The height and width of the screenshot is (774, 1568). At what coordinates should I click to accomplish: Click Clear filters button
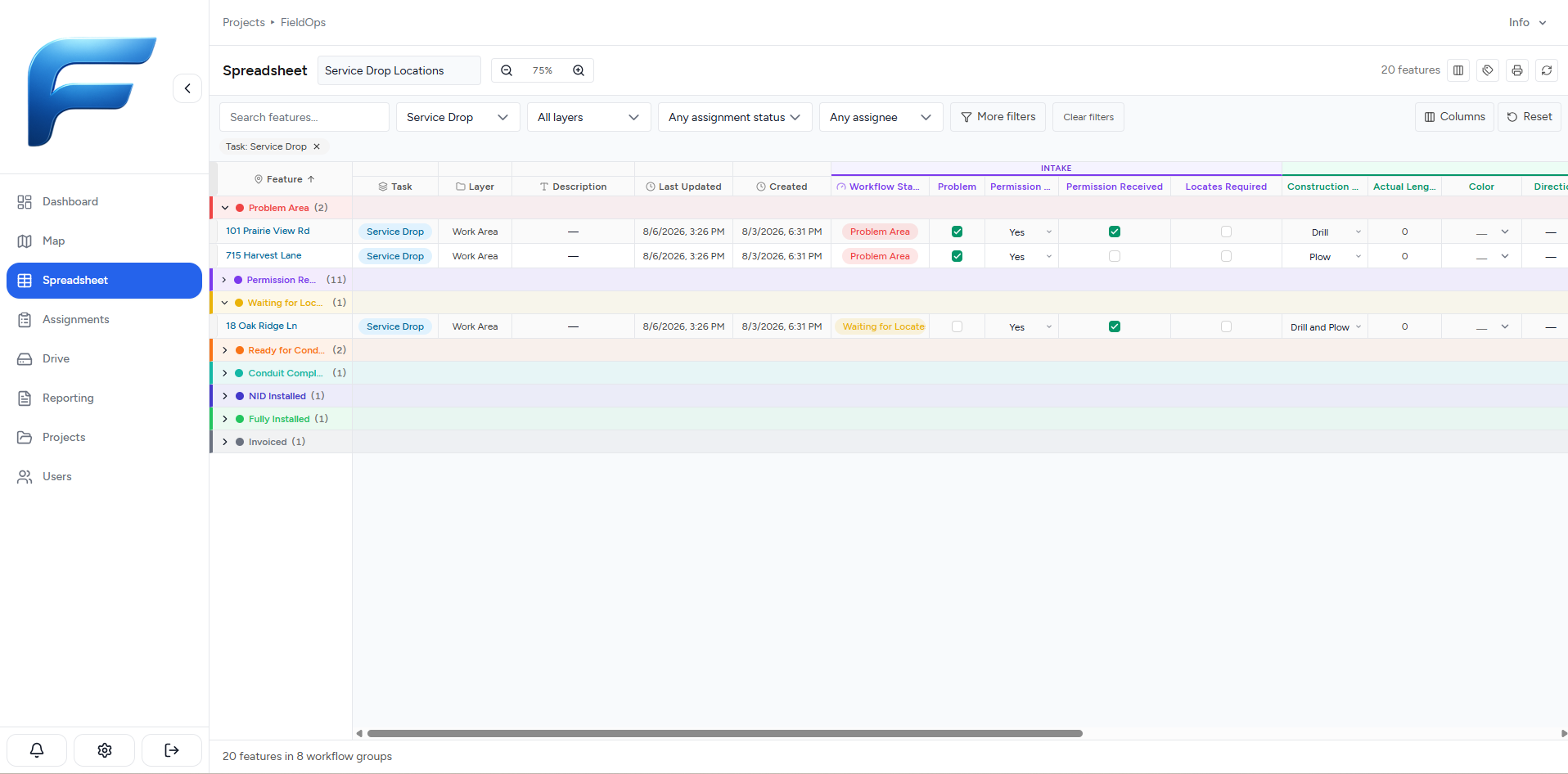[x=1088, y=117]
